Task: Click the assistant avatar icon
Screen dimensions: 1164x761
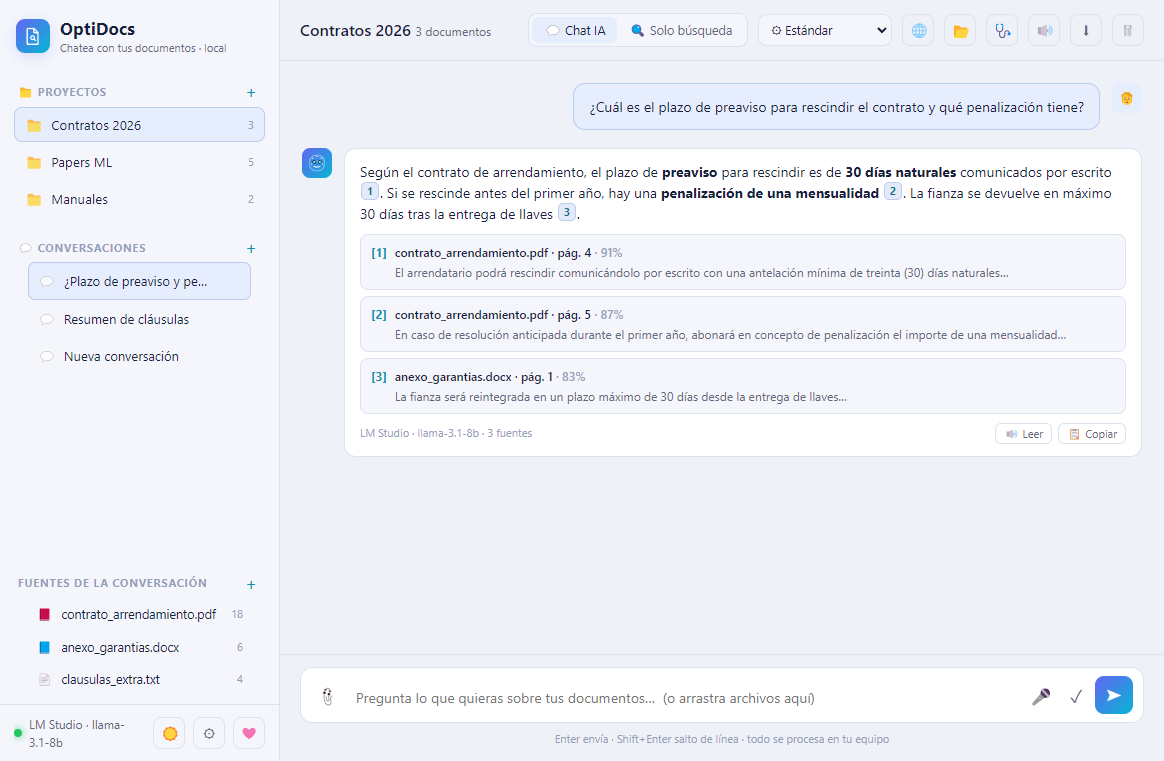Action: coord(317,163)
